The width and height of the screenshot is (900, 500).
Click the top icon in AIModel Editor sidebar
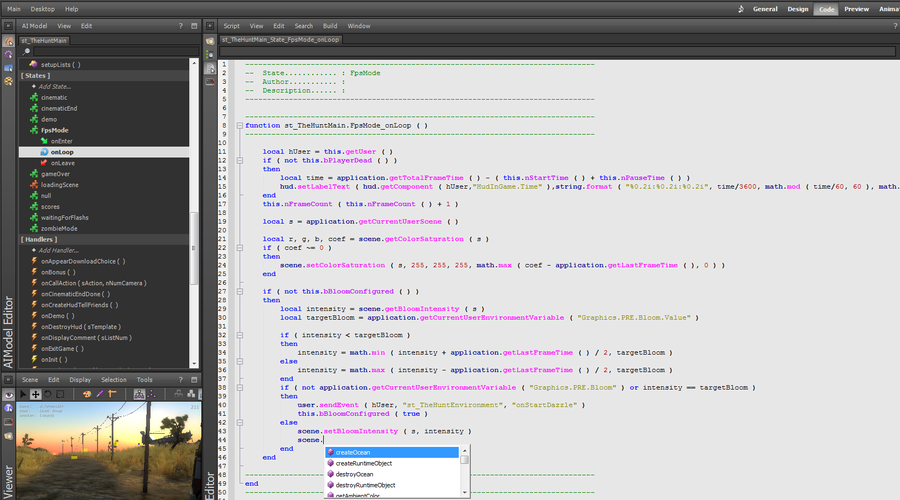(x=9, y=41)
